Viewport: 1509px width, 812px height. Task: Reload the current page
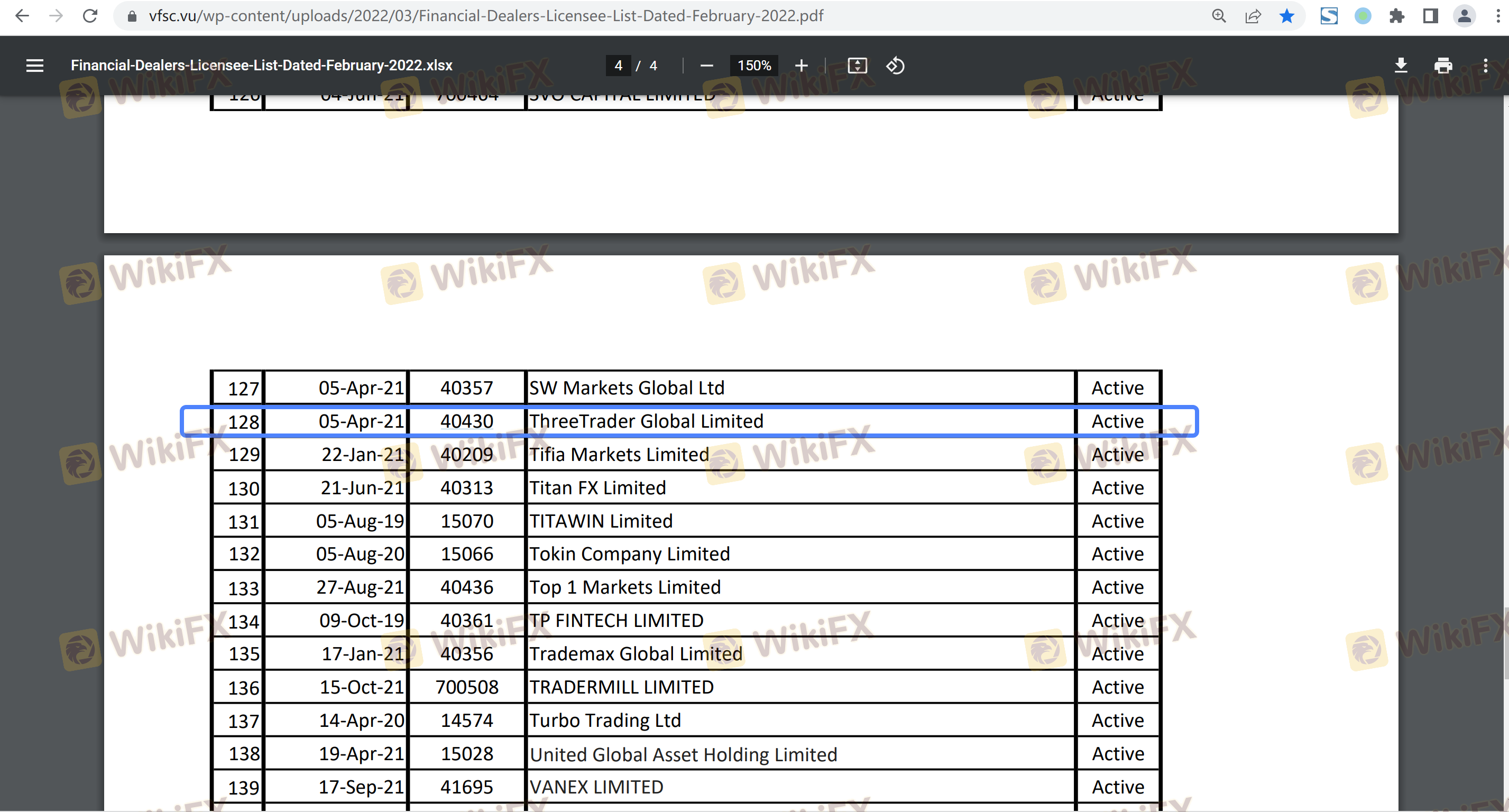(x=90, y=16)
